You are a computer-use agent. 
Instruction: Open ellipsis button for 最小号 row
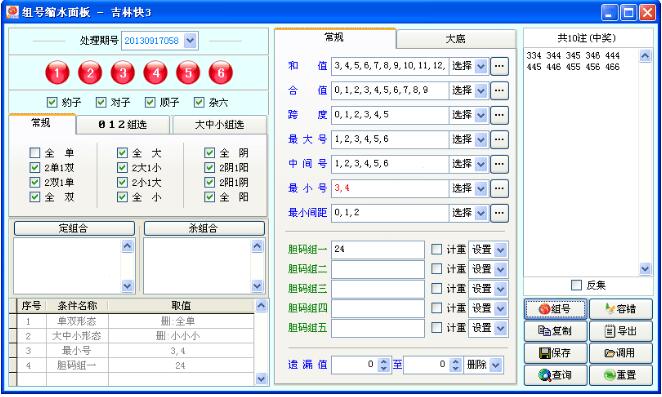(499, 188)
